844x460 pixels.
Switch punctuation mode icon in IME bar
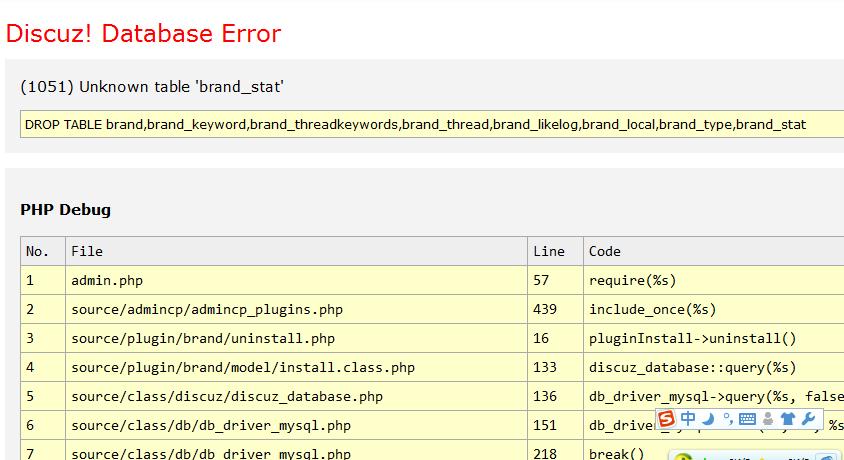click(728, 418)
